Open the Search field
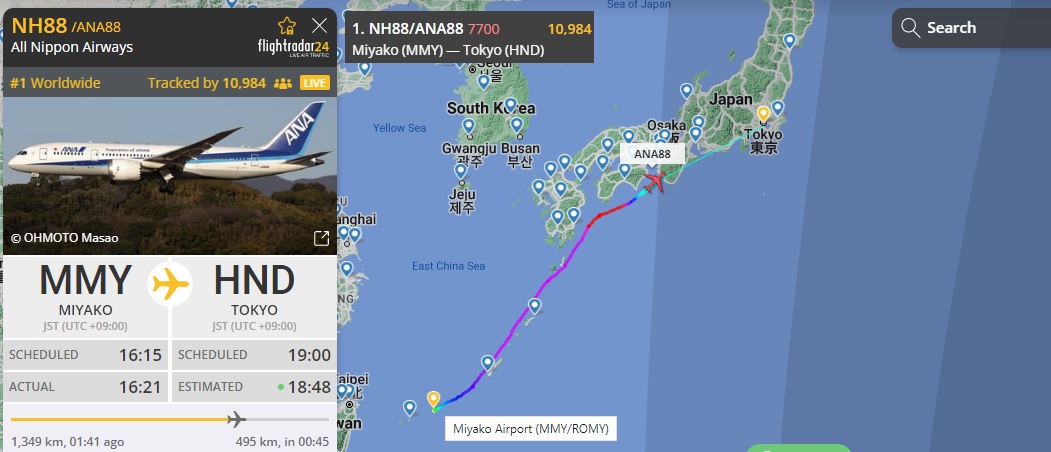This screenshot has height=452, width=1051. [x=971, y=27]
